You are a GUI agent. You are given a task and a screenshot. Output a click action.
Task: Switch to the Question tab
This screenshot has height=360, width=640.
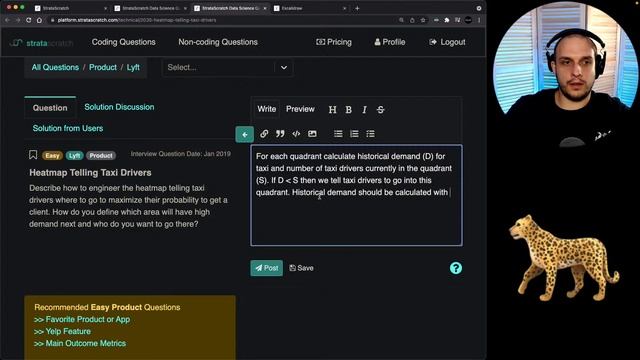pyautogui.click(x=50, y=108)
